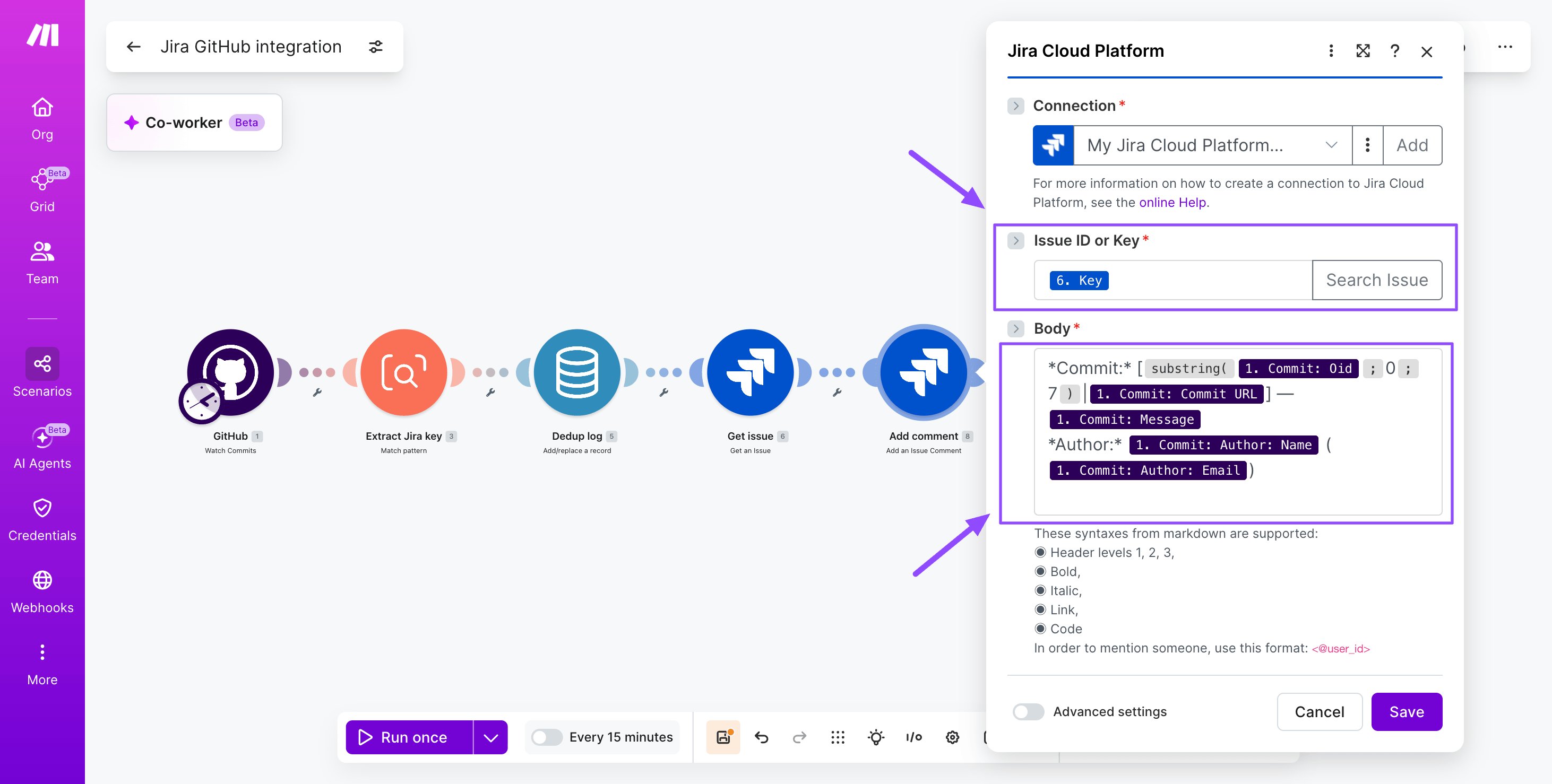Click the 1. Commit: Commit URL pill

(1176, 394)
